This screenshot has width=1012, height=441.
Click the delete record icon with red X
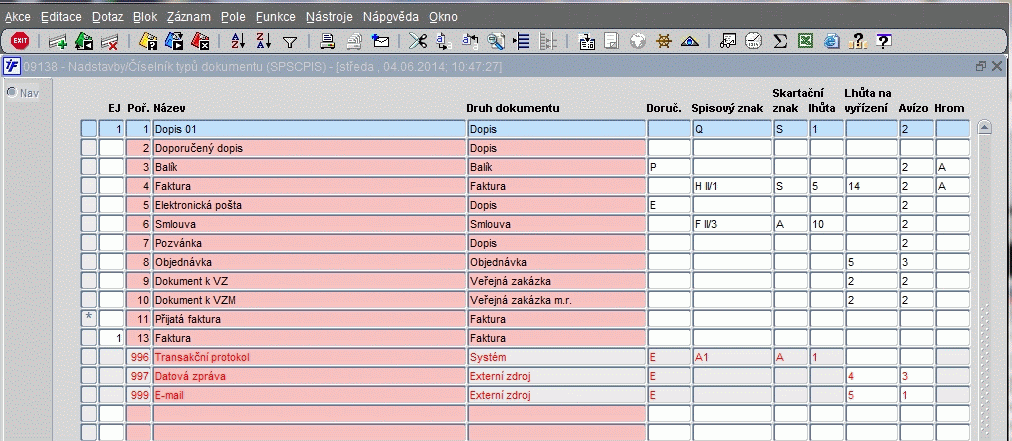(x=110, y=43)
